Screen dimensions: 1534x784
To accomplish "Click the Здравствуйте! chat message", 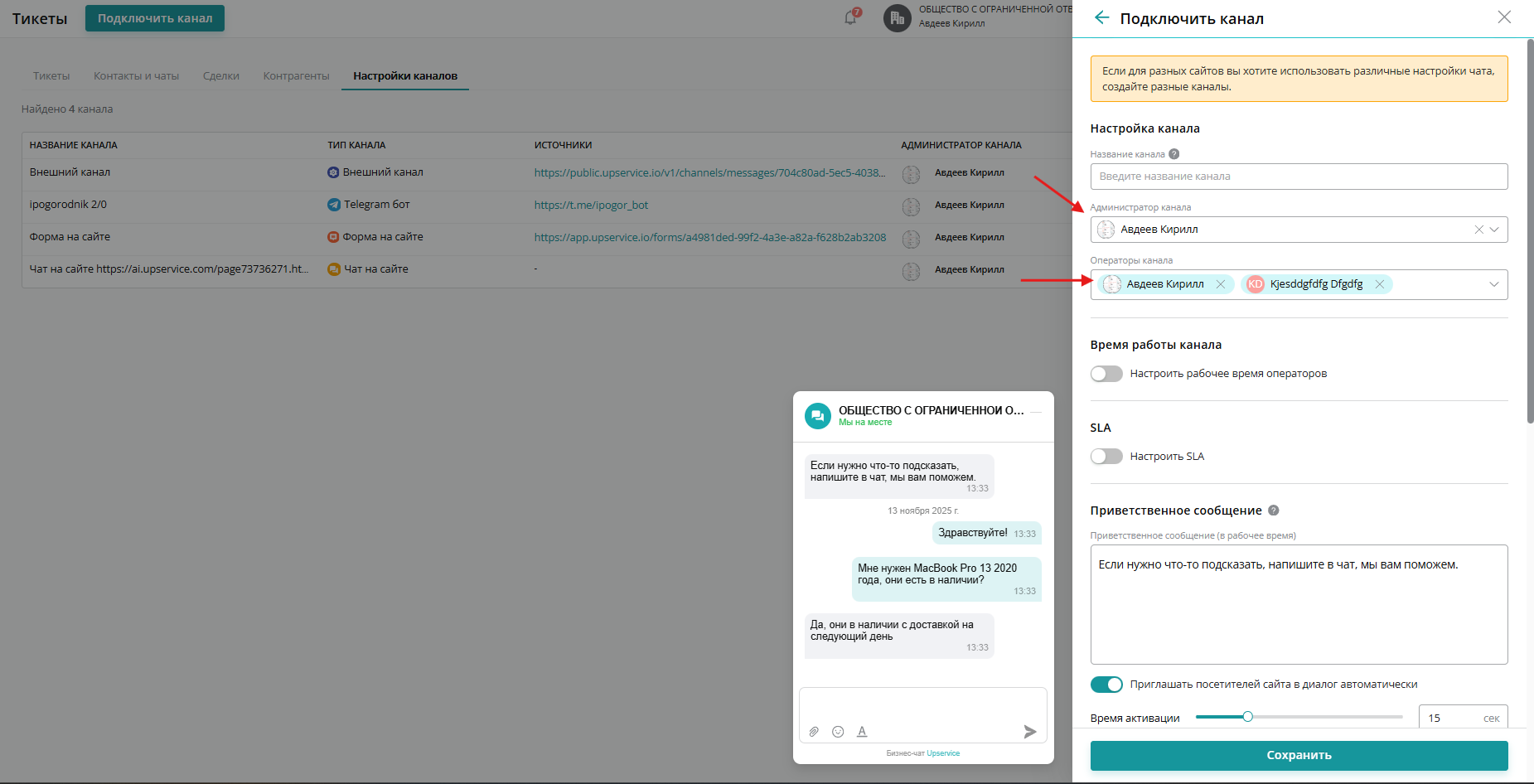I will coord(987,533).
